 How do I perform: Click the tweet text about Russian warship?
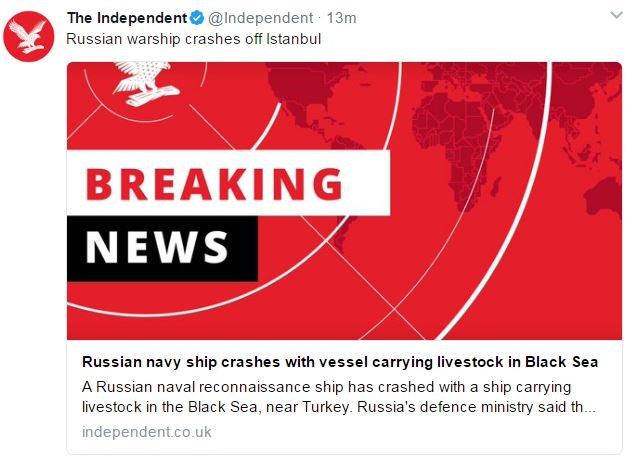coord(178,39)
